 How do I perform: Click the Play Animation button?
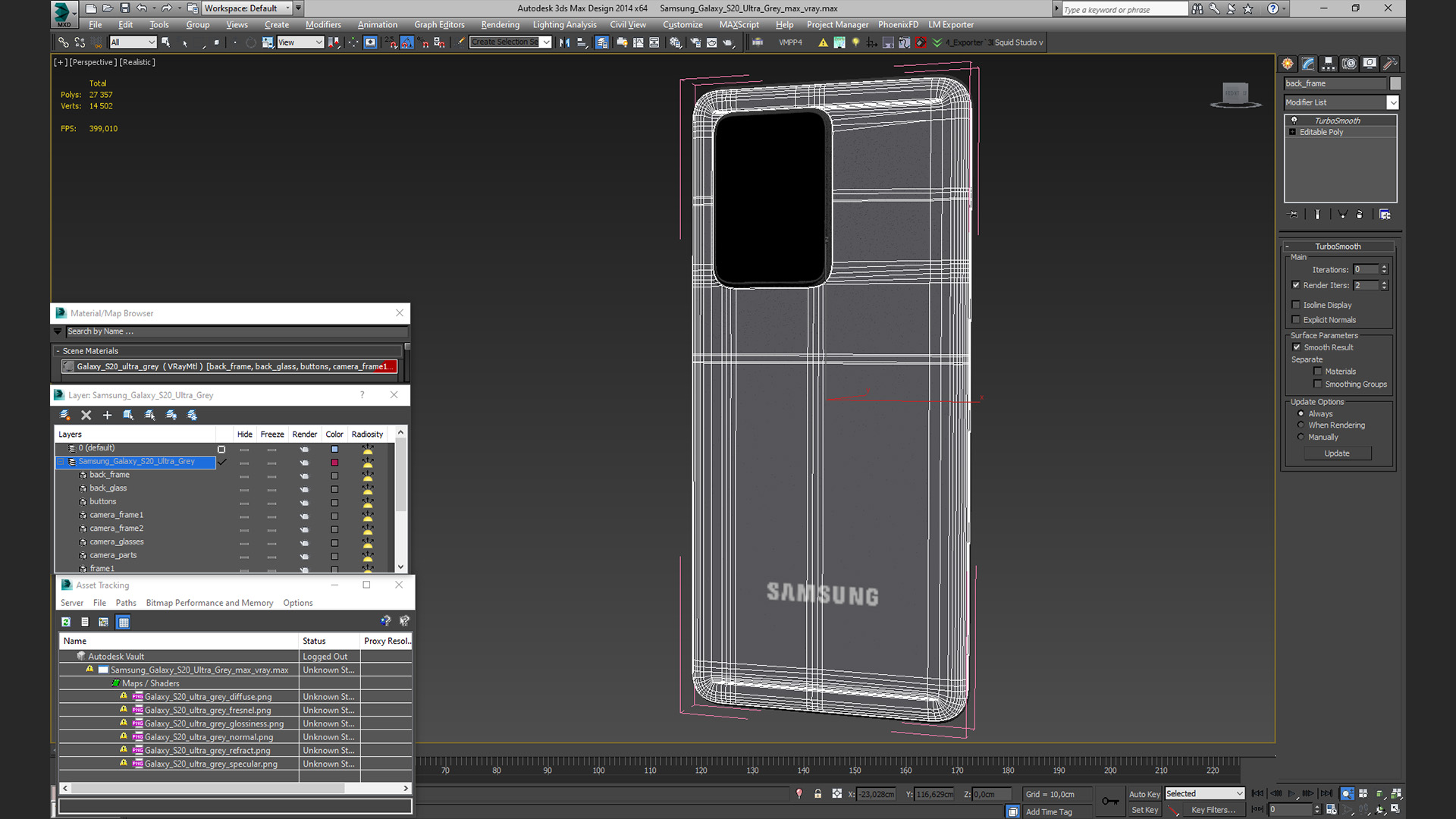pos(1292,794)
